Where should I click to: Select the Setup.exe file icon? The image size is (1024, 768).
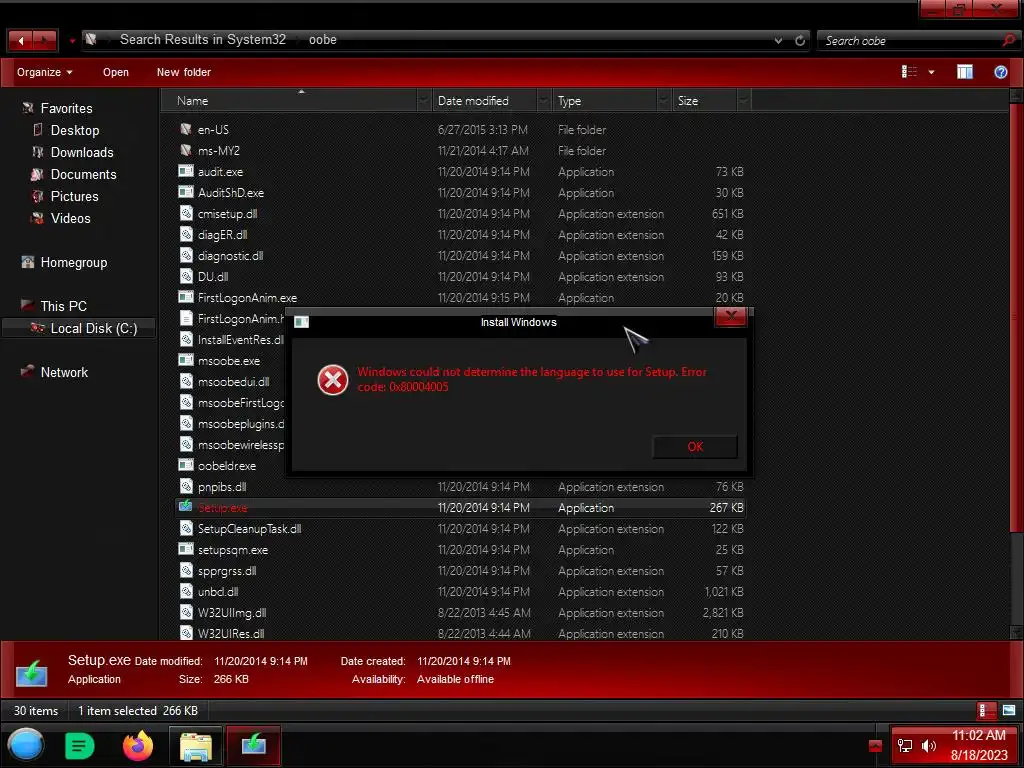click(186, 507)
